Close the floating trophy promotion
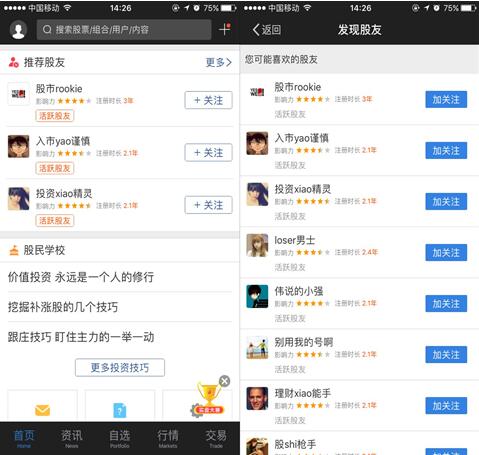The image size is (479, 455). coord(225,381)
